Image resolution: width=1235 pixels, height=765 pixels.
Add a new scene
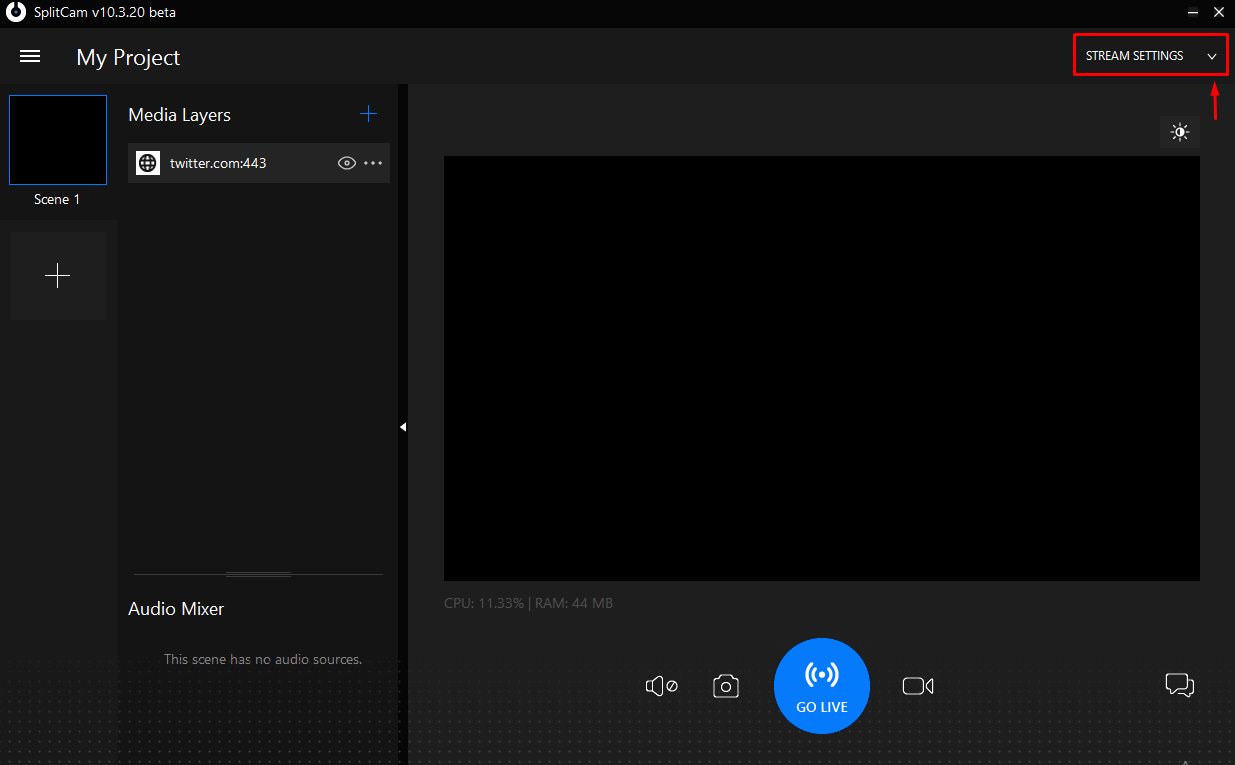click(x=58, y=276)
